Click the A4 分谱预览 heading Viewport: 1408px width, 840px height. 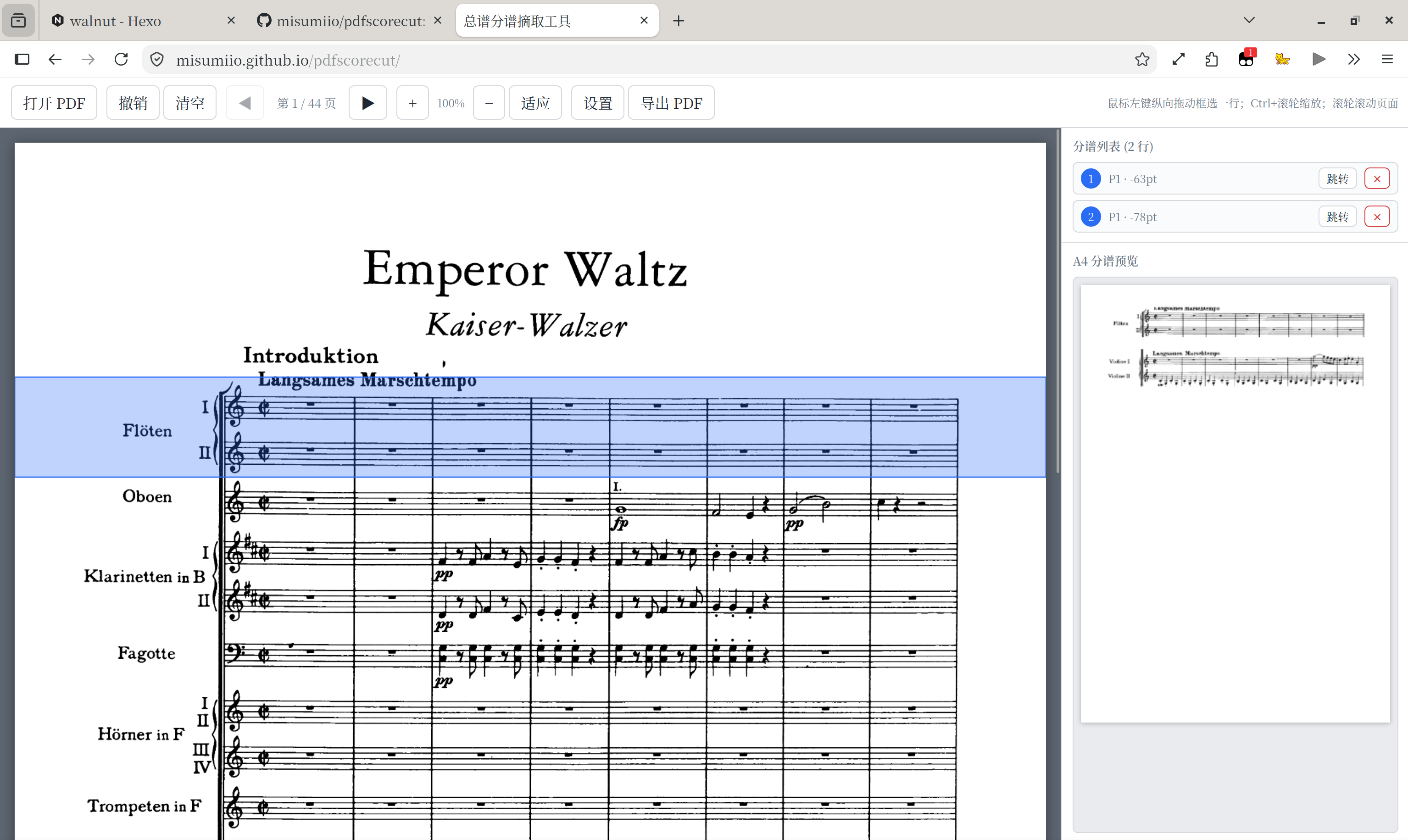point(1105,261)
